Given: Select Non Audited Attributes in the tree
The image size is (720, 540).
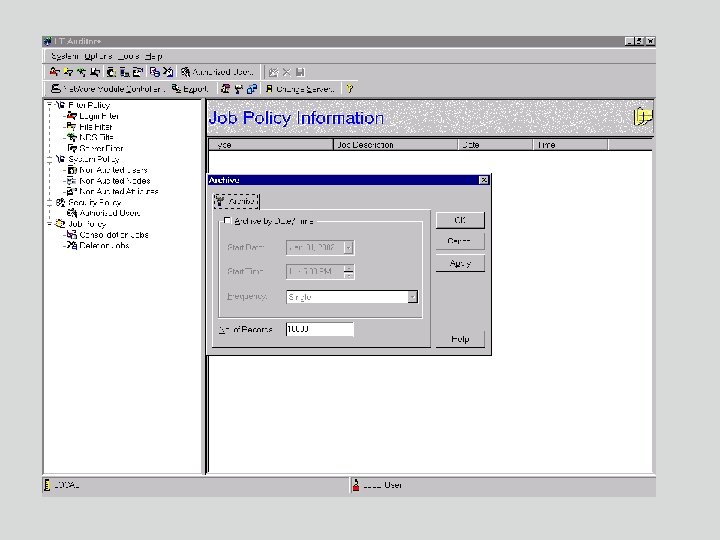Looking at the screenshot, I should pyautogui.click(x=118, y=191).
